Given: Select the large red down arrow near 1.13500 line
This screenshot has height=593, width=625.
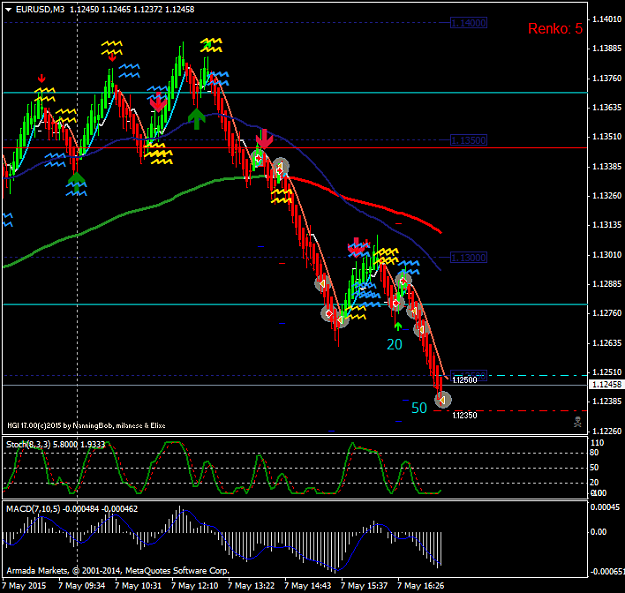Looking at the screenshot, I should [x=264, y=139].
